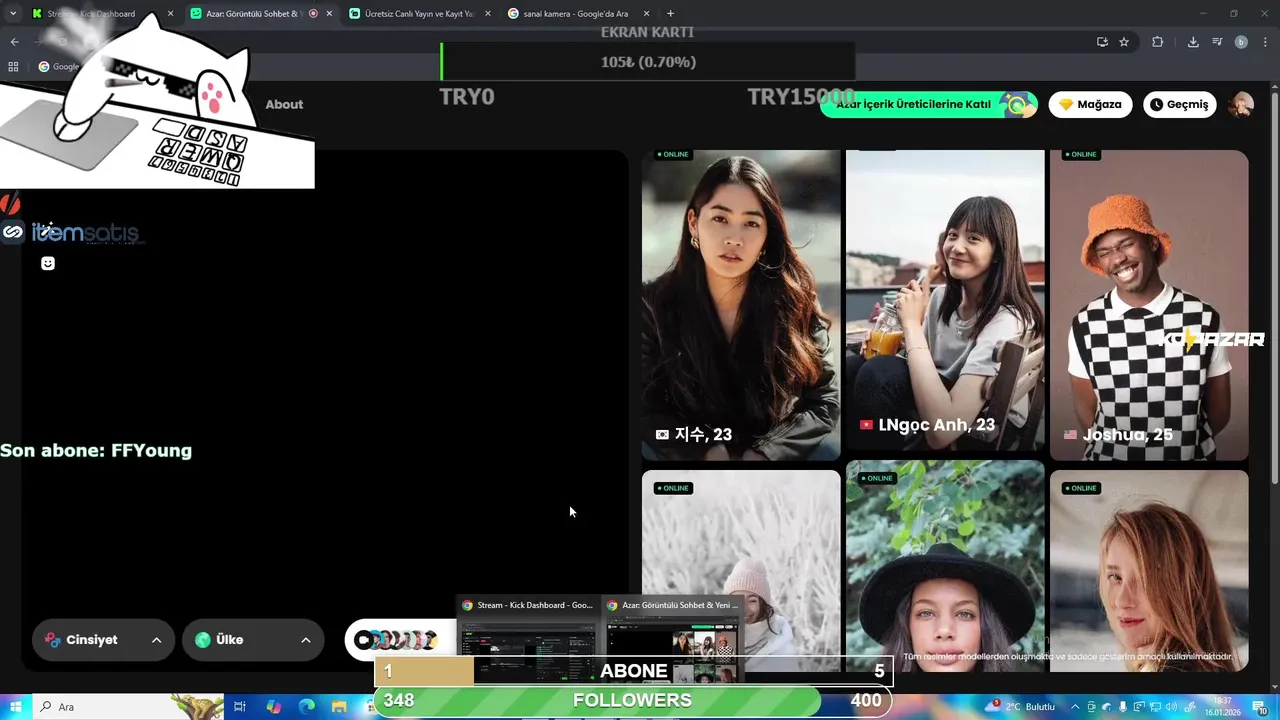This screenshot has width=1280, height=720.
Task: Select the 지수, 23 profile card
Action: 741,305
